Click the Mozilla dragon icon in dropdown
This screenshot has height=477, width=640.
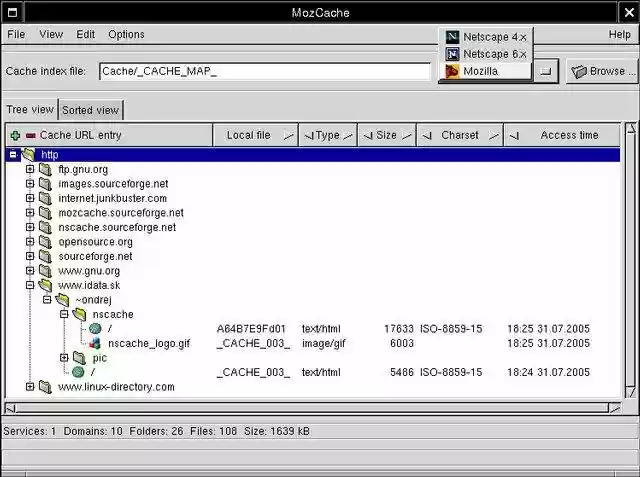(x=452, y=71)
